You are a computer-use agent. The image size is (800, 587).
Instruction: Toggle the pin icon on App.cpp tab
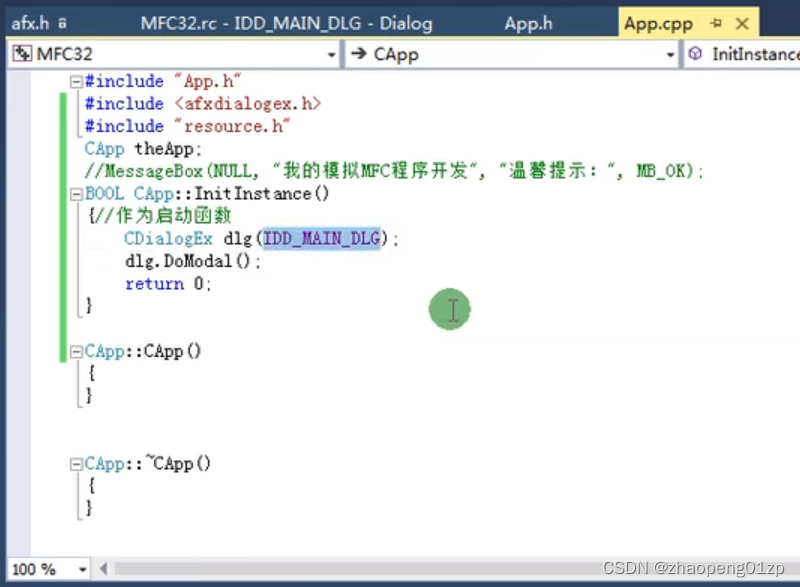tap(716, 23)
